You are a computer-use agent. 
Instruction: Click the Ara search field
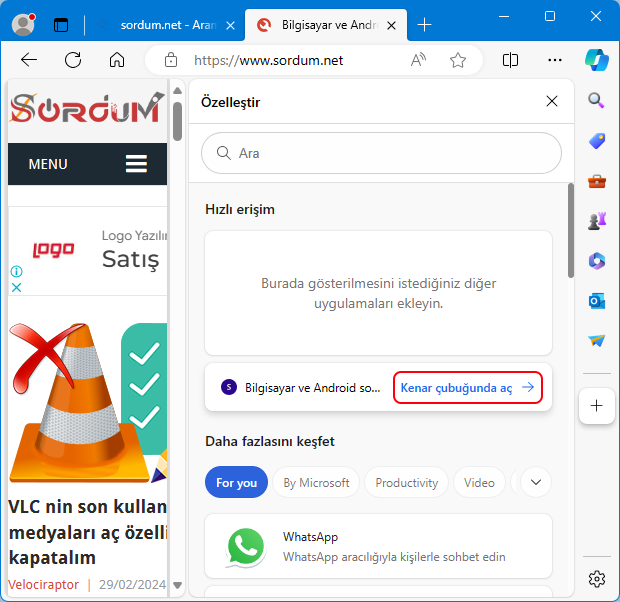click(x=381, y=153)
